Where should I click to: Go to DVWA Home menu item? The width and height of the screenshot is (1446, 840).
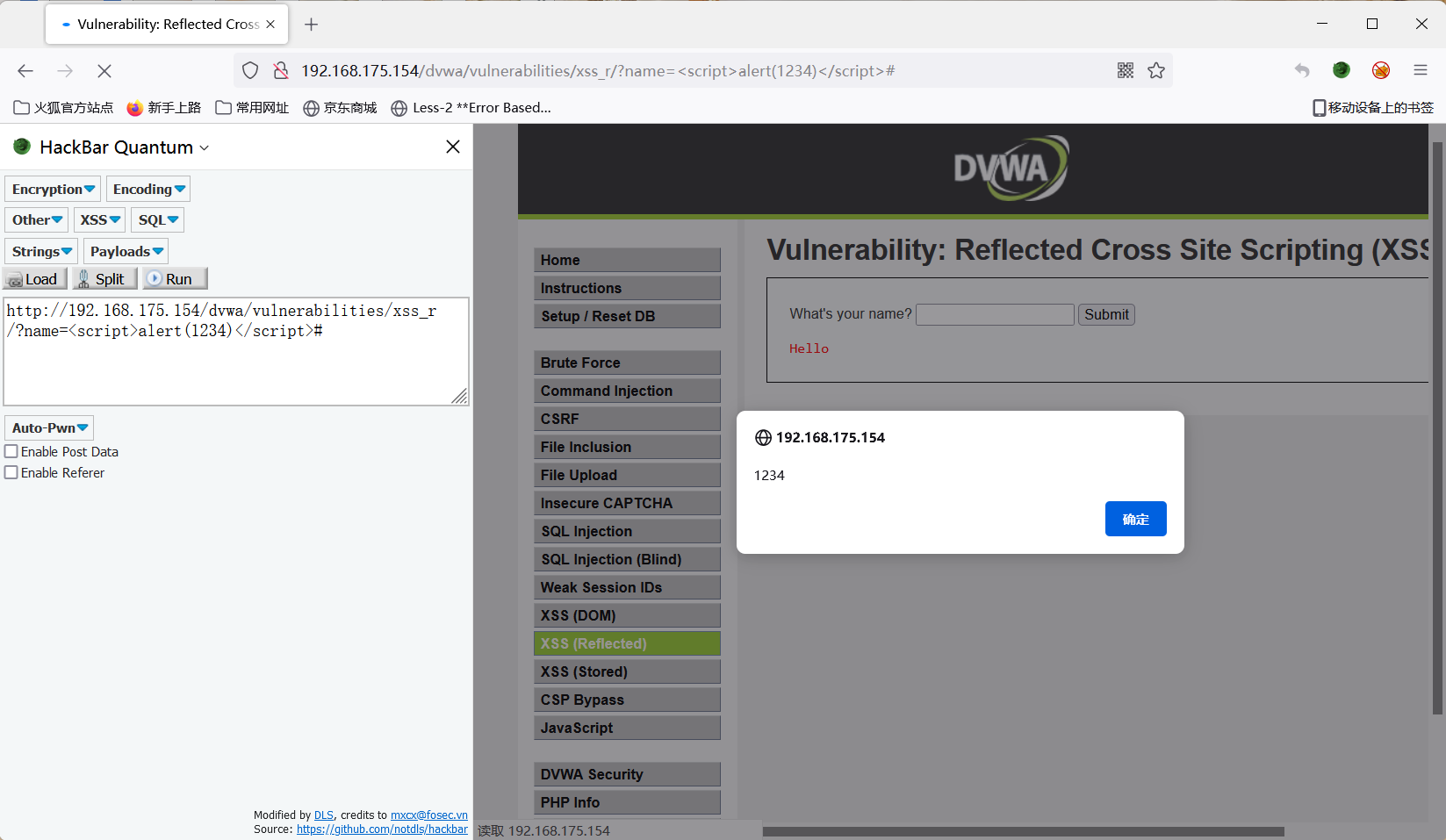tap(627, 260)
